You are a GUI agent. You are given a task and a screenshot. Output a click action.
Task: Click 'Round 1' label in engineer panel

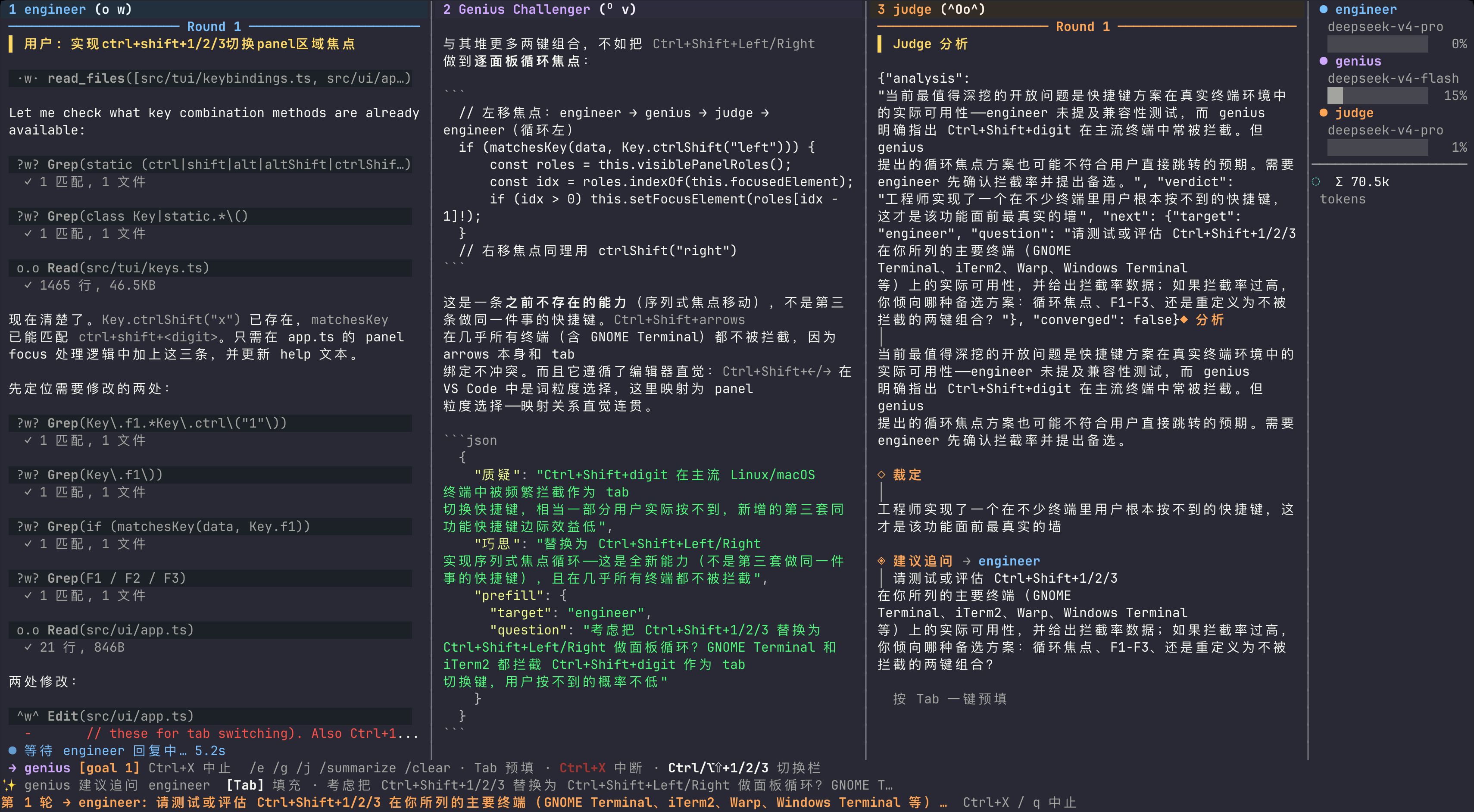click(214, 27)
